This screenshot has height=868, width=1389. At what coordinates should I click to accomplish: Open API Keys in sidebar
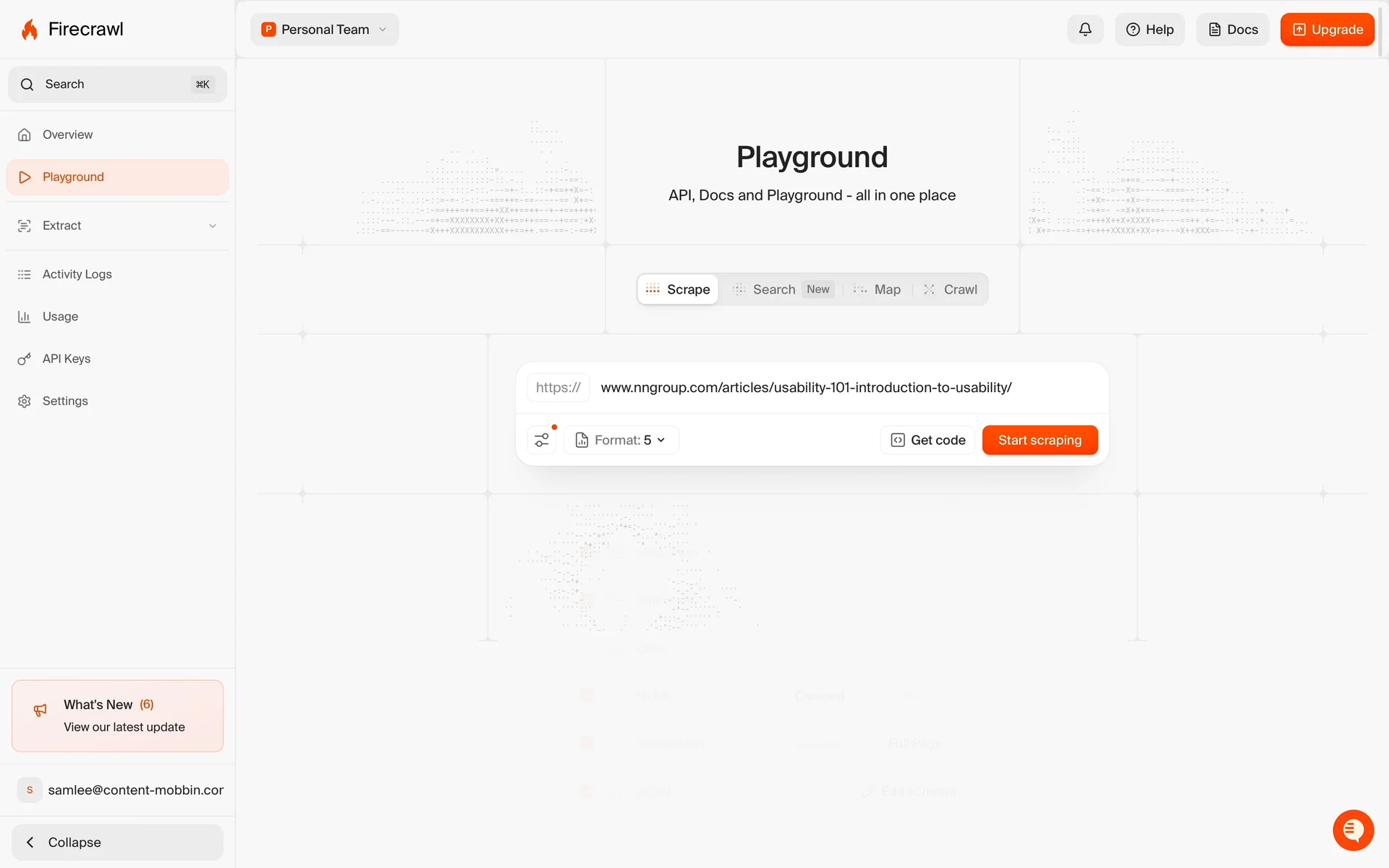(x=66, y=359)
